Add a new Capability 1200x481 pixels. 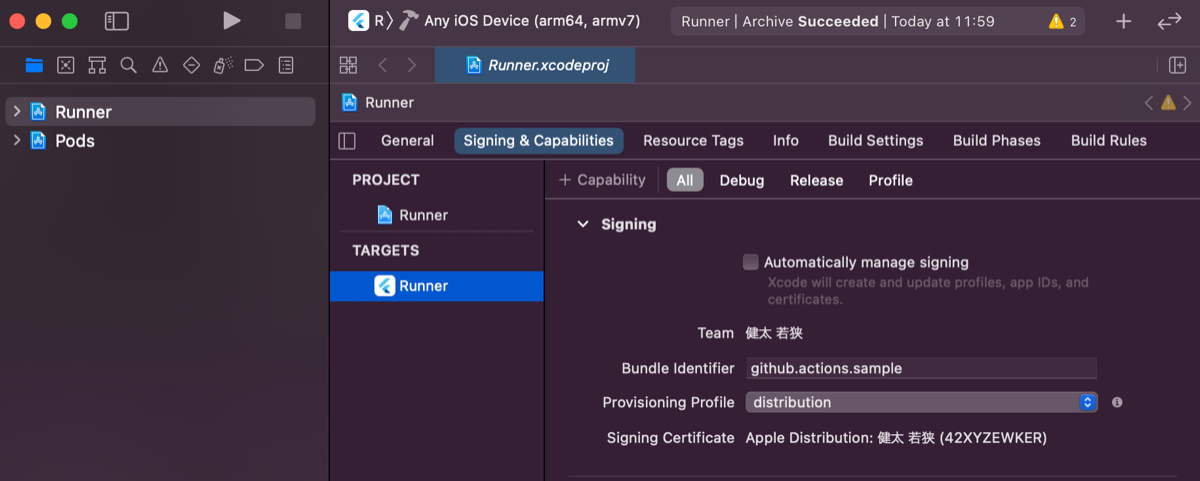coord(602,180)
